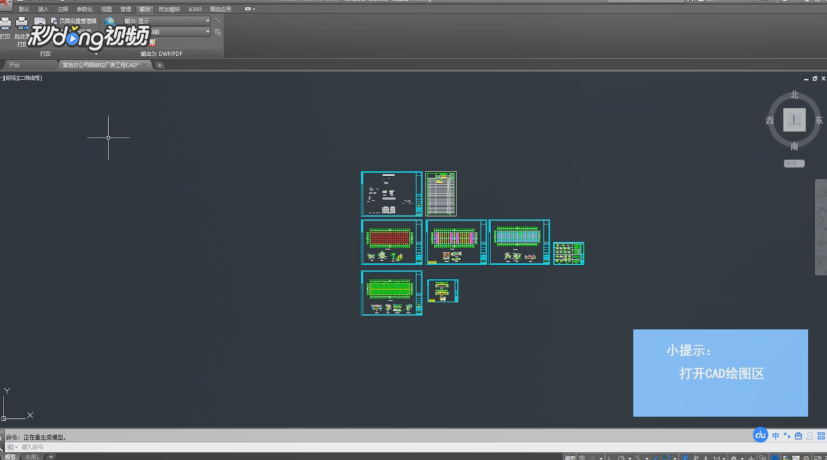This screenshot has height=460, width=827.
Task: Open the WCS dropdown below ViewCube
Action: pyautogui.click(x=794, y=164)
